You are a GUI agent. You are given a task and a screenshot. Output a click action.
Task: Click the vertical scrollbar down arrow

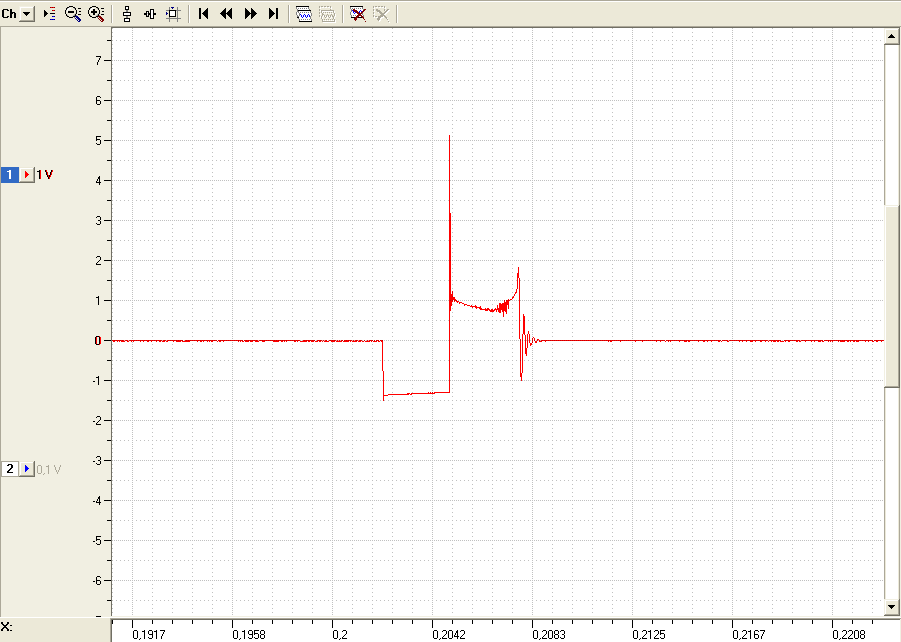[891, 606]
